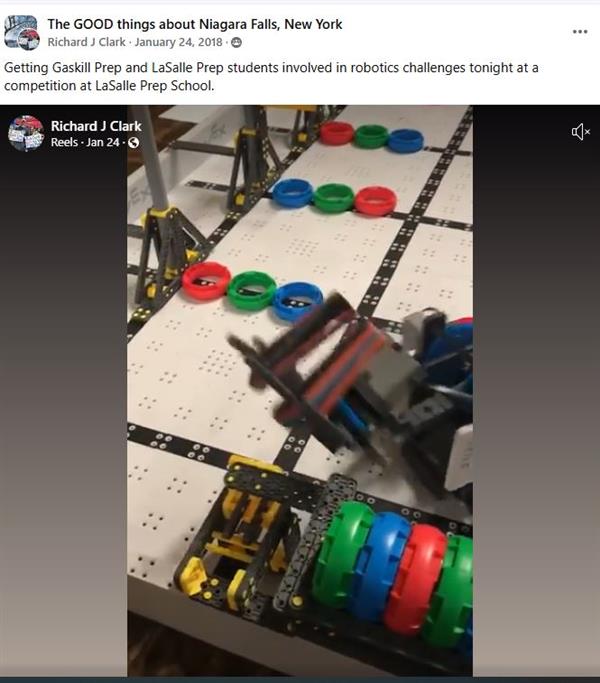Open the Reels label on the video overlay
The height and width of the screenshot is (683, 600).
click(64, 142)
